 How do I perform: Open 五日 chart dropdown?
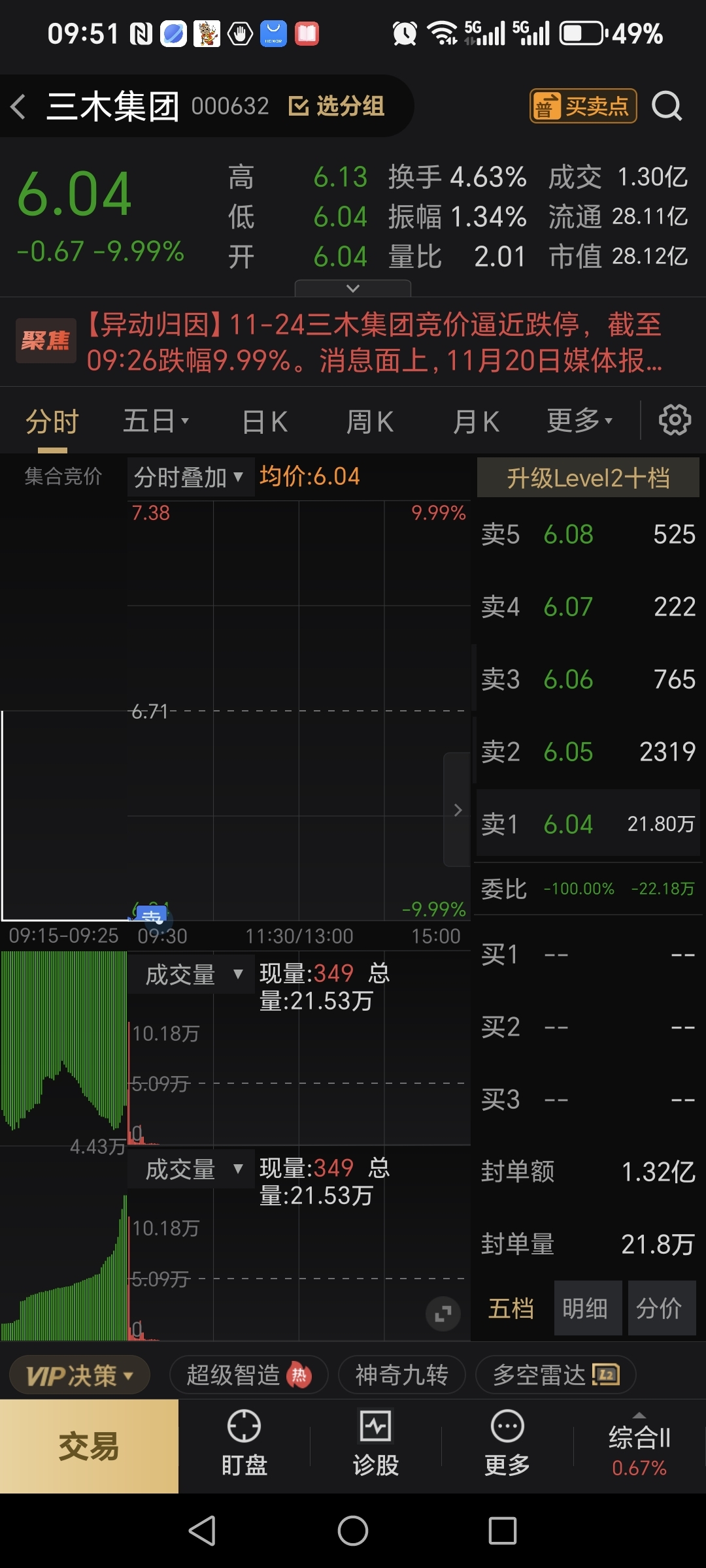pyautogui.click(x=156, y=421)
